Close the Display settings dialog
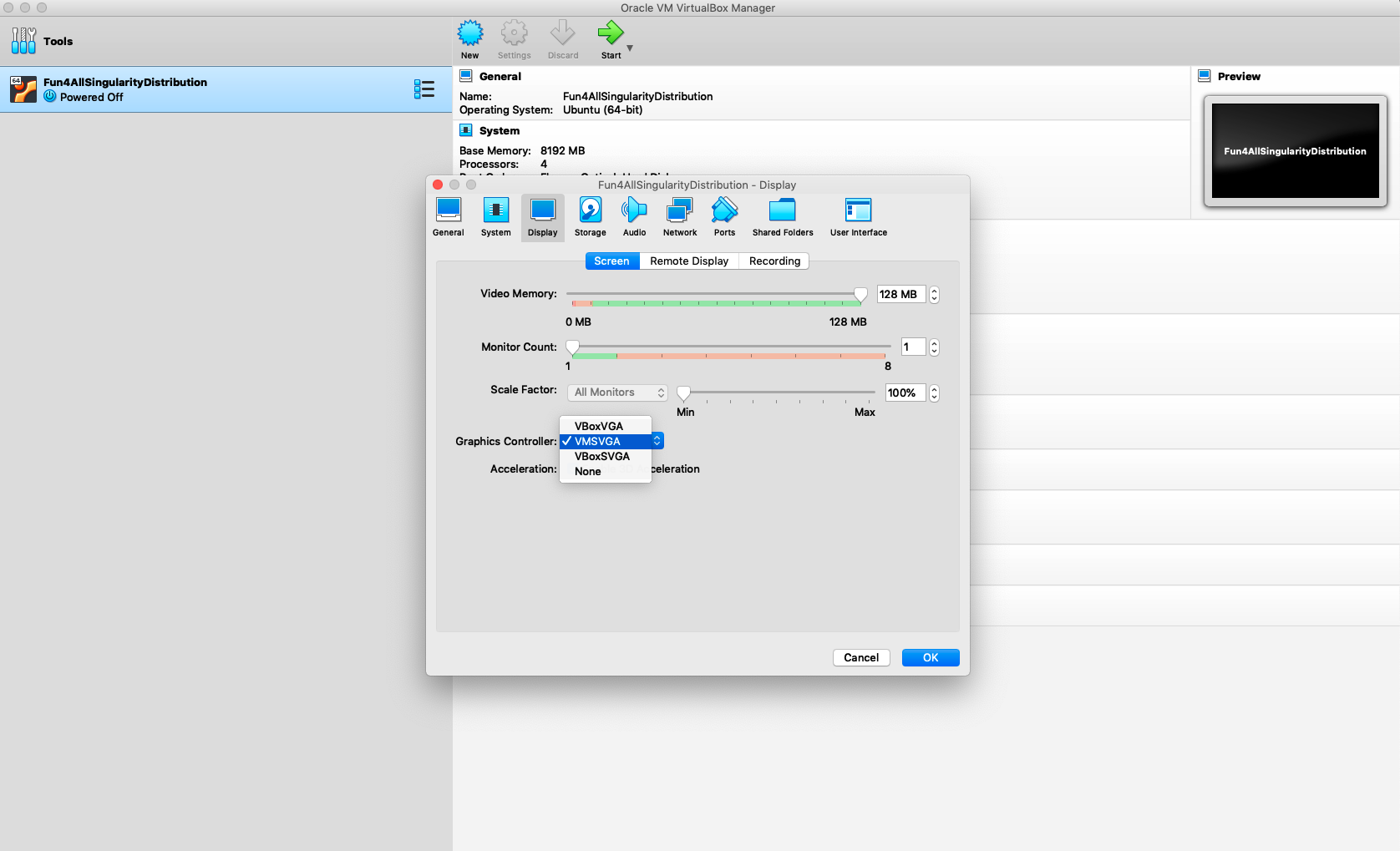Image resolution: width=1400 pixels, height=851 pixels. 438,185
